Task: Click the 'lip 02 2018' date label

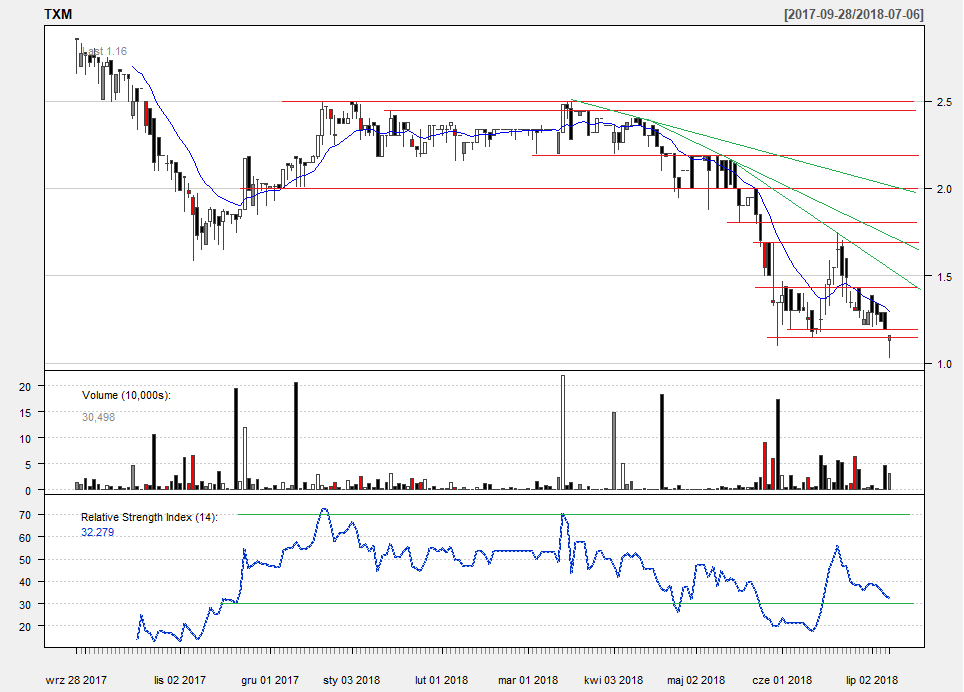Action: click(x=872, y=680)
